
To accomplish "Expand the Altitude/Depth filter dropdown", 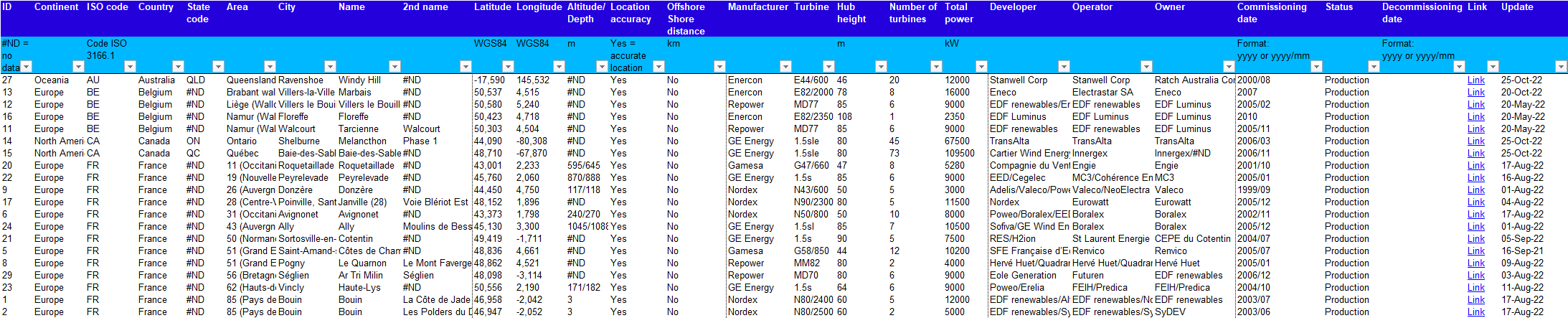I will pyautogui.click(x=602, y=67).
